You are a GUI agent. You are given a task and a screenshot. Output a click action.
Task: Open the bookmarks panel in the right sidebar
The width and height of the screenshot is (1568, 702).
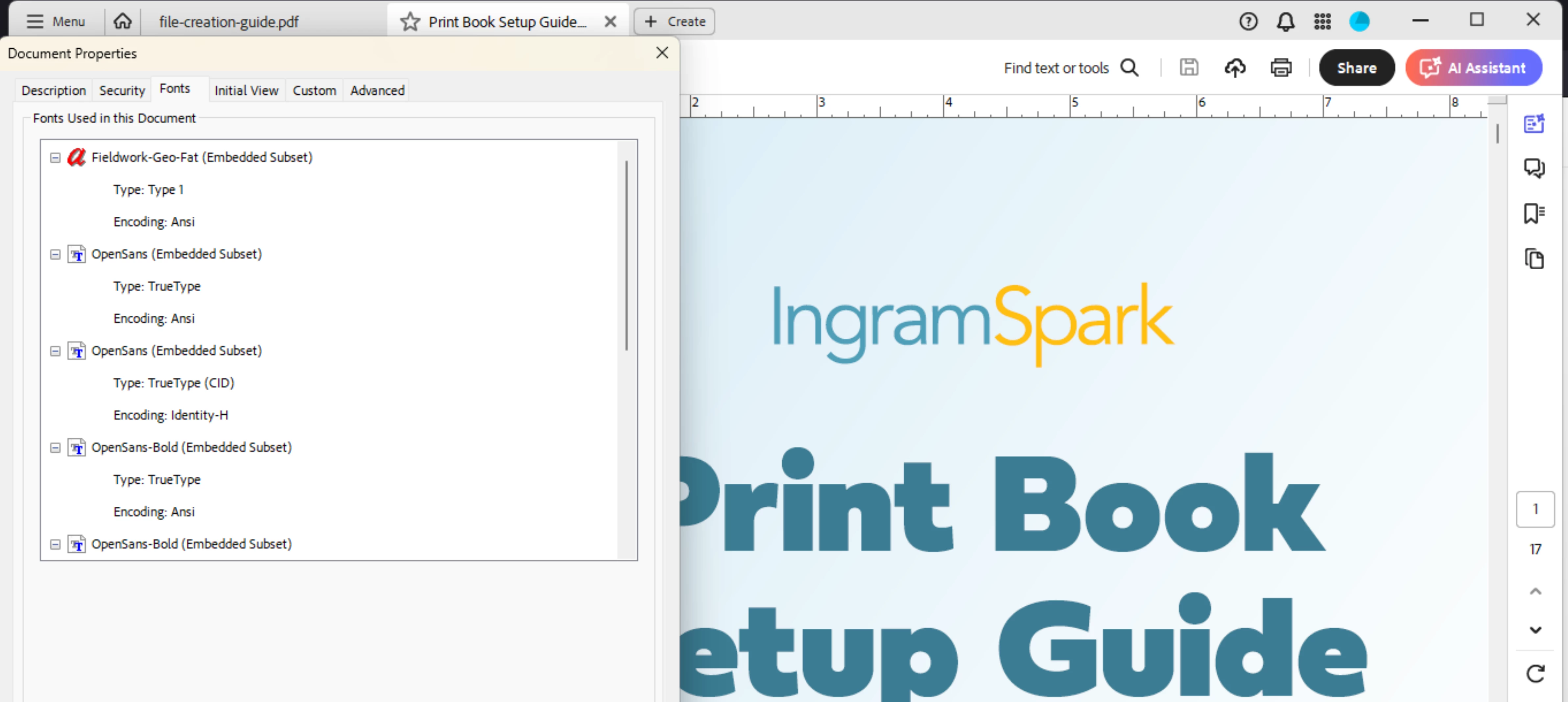pos(1534,213)
